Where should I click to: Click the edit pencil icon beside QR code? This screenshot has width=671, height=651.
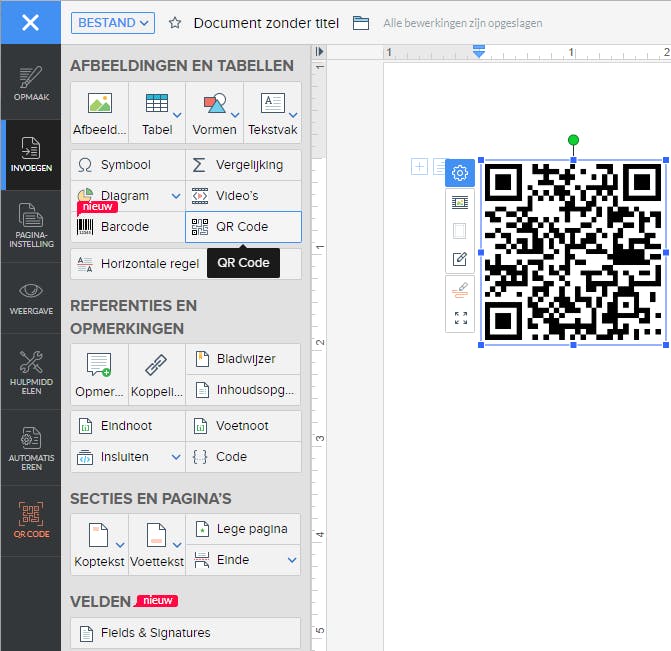[x=460, y=259]
